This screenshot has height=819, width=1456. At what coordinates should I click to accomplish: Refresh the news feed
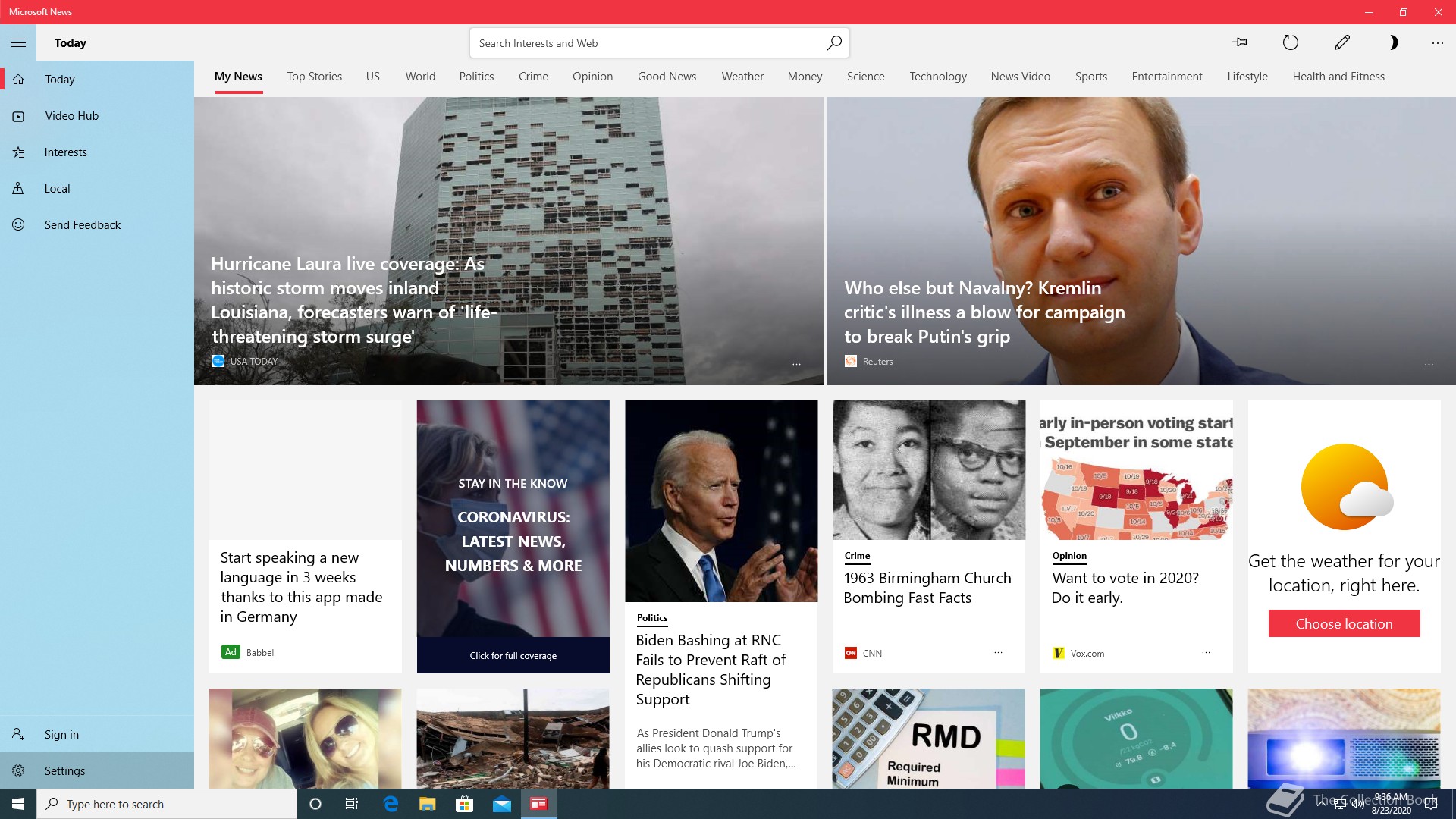(1291, 42)
